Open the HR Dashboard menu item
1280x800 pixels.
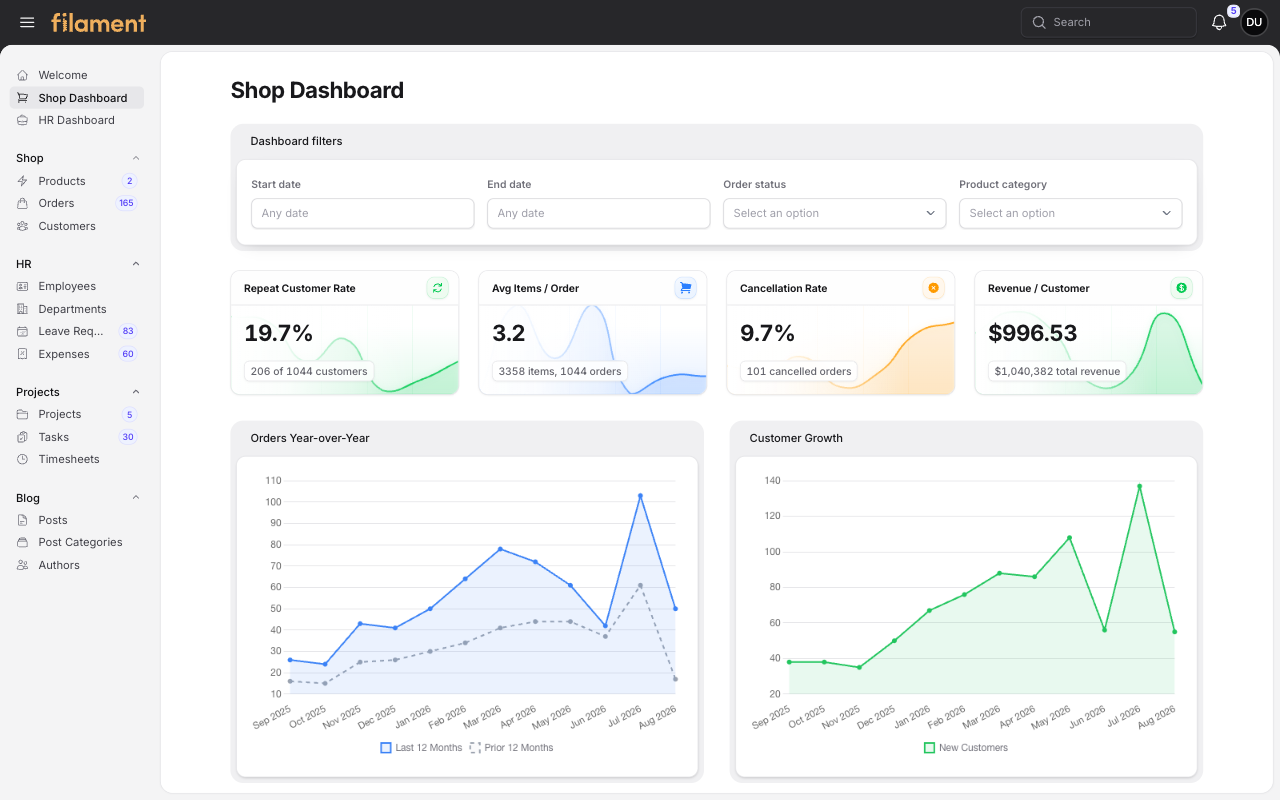coord(77,120)
